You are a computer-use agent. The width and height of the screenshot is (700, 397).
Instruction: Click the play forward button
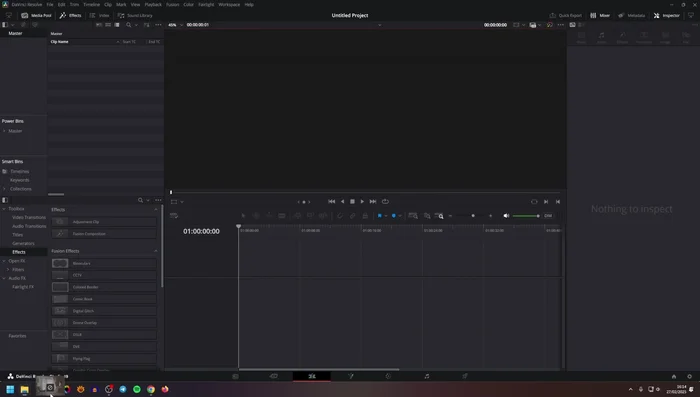point(362,201)
